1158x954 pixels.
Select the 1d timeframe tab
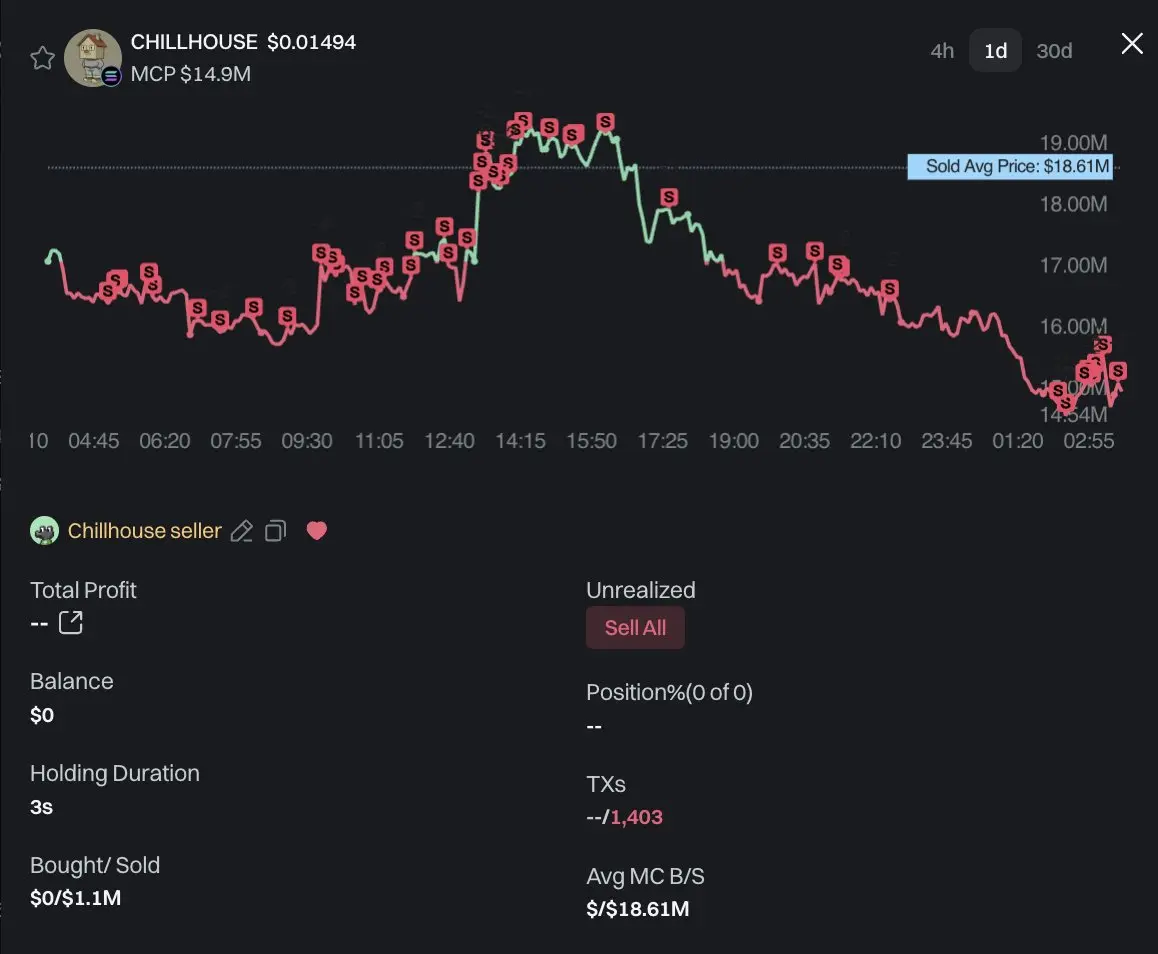(996, 50)
